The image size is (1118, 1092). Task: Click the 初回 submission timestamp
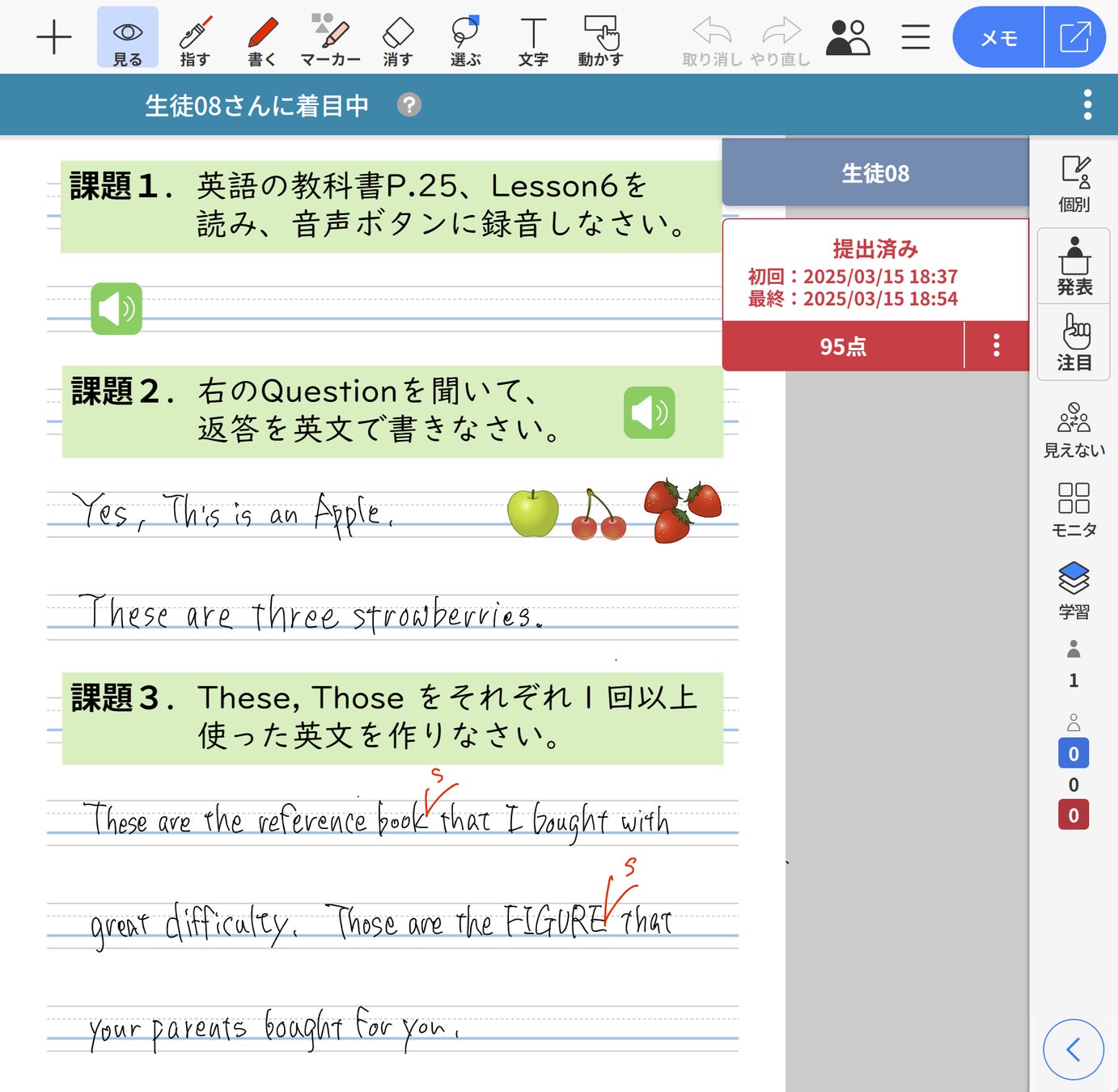point(853,277)
